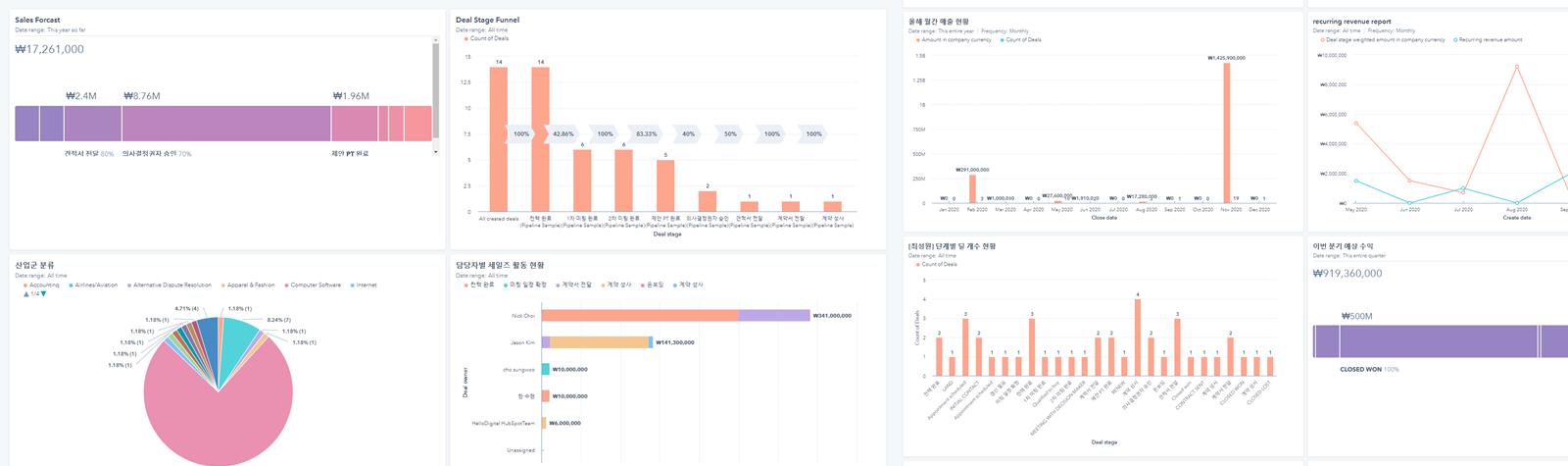Click 'Date range: This year so far' text
Screen dimensions: 1568x466
tap(50, 30)
